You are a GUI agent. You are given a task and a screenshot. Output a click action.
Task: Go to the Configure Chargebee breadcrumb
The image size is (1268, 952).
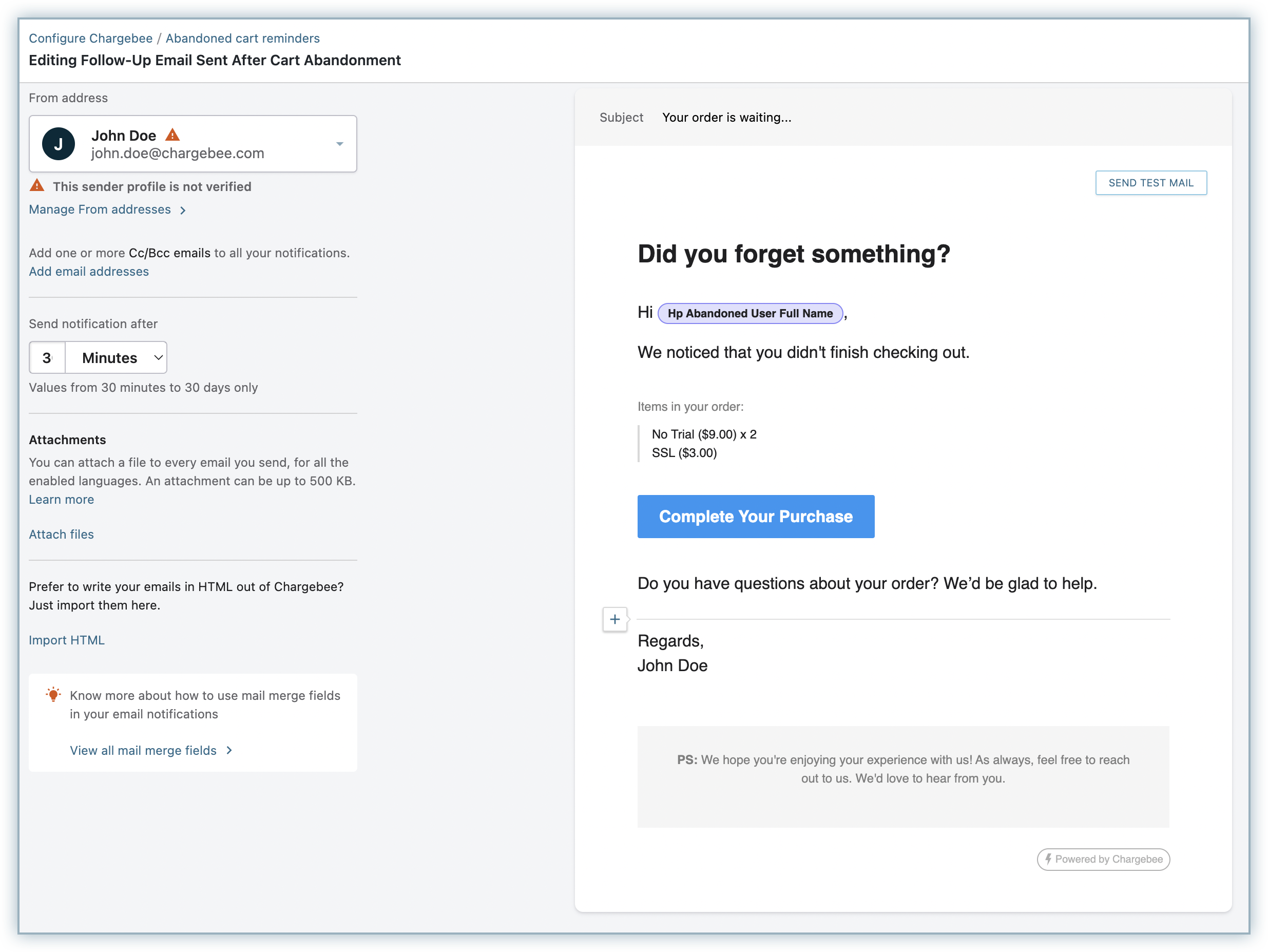[90, 39]
